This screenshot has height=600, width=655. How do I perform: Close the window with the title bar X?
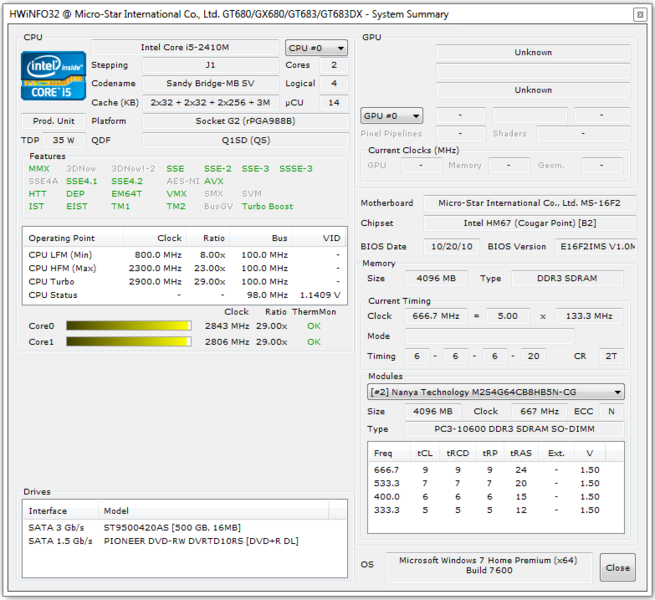point(640,15)
